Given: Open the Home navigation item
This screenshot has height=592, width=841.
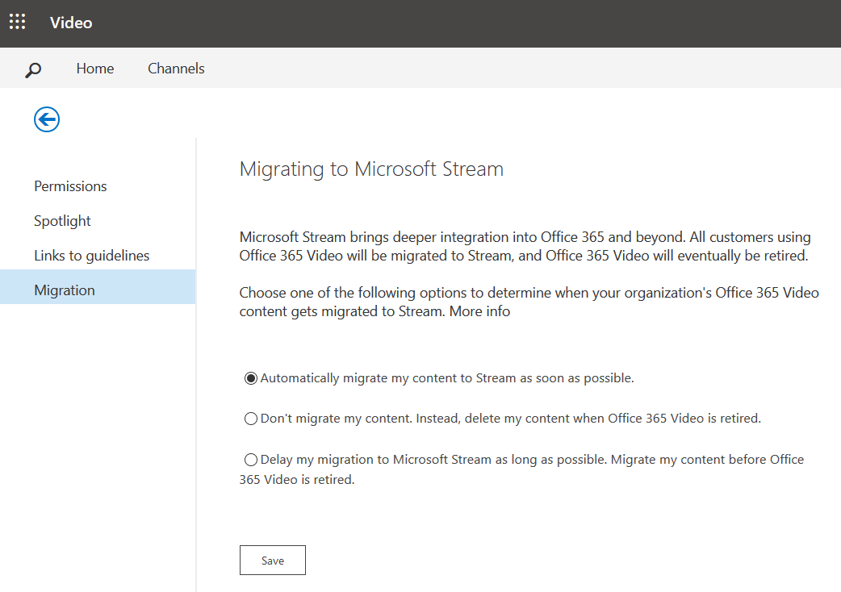Looking at the screenshot, I should pyautogui.click(x=95, y=69).
